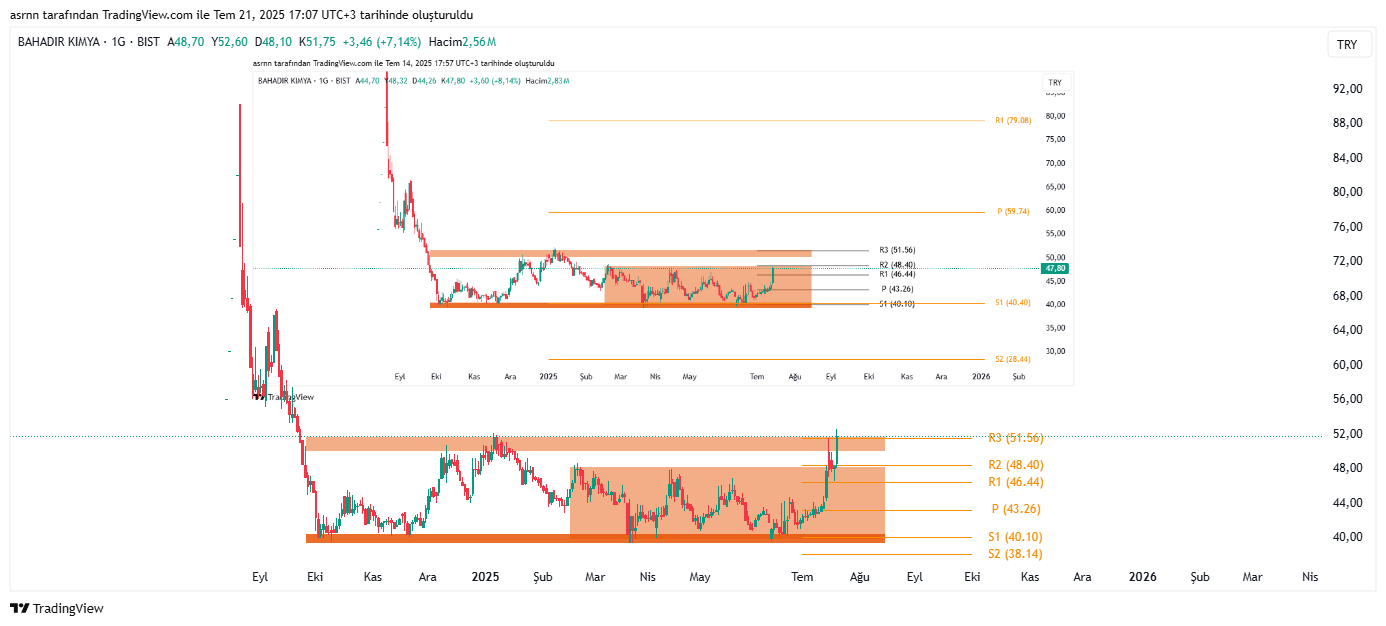Click the P (59.74) label in the inset chart
This screenshot has width=1386, height=626.
pos(1013,212)
